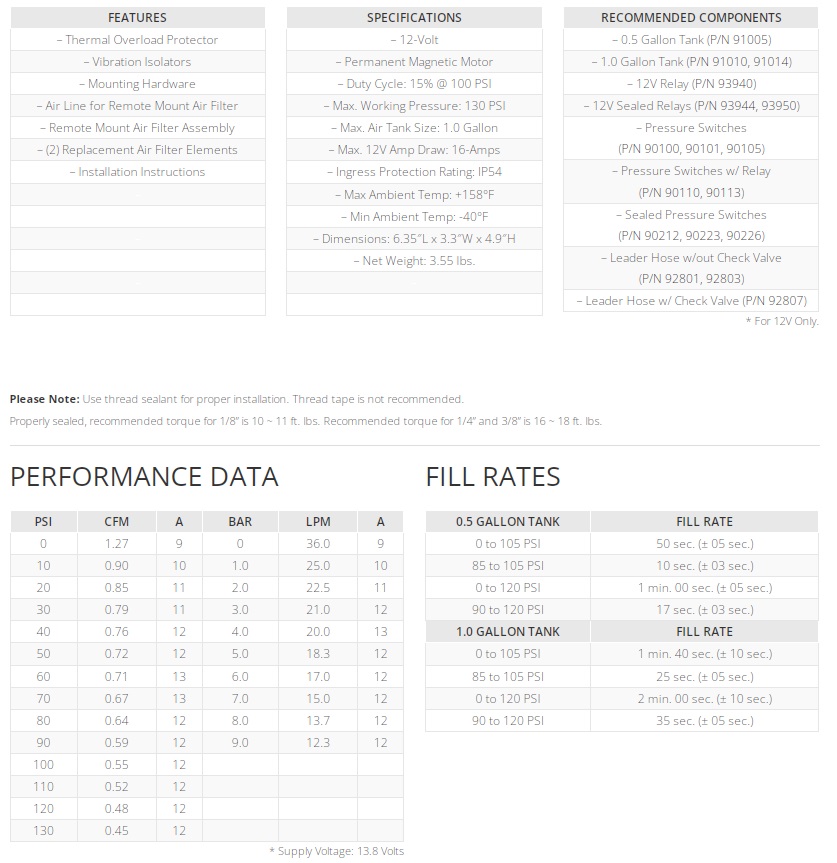
Task: Open the 0.5 Gallon Tank P/N 91005 item
Action: [x=691, y=40]
